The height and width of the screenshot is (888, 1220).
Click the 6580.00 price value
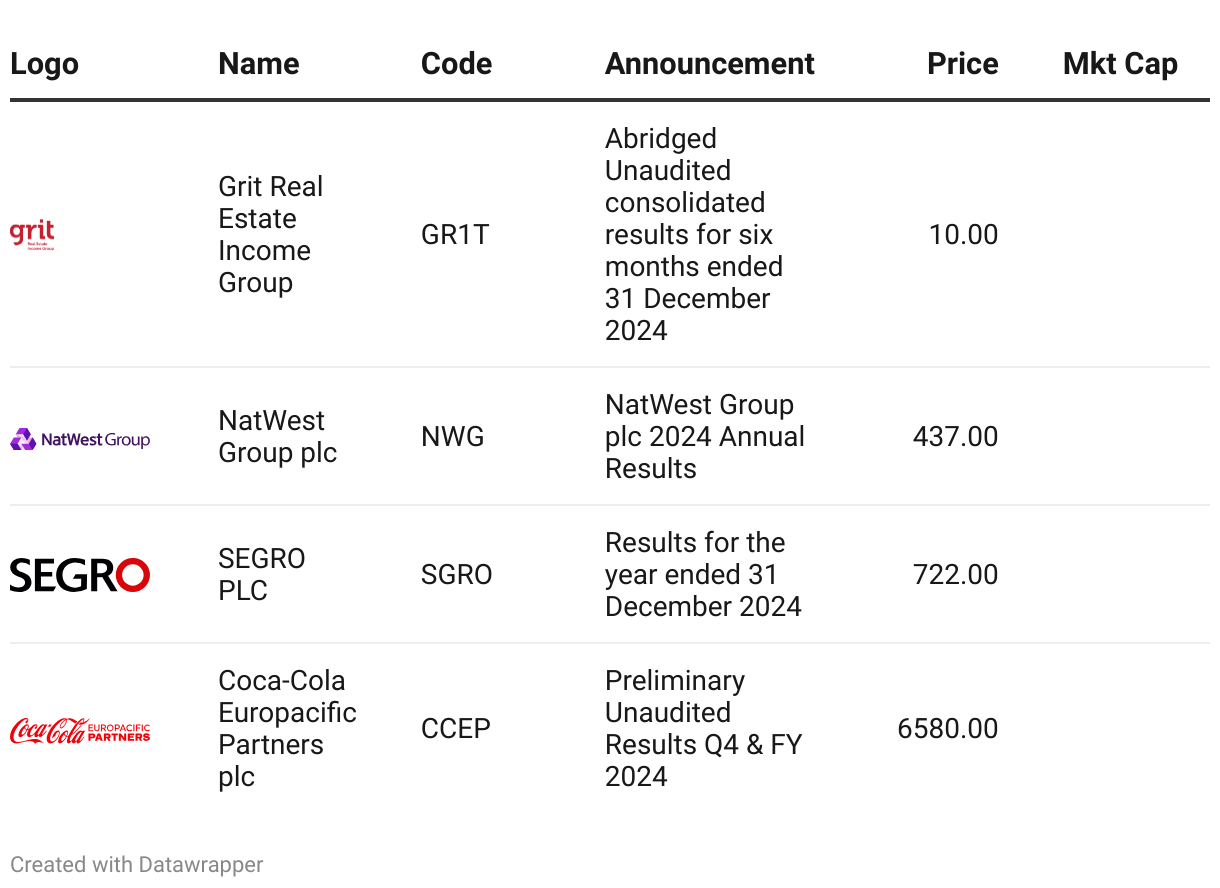(x=947, y=729)
